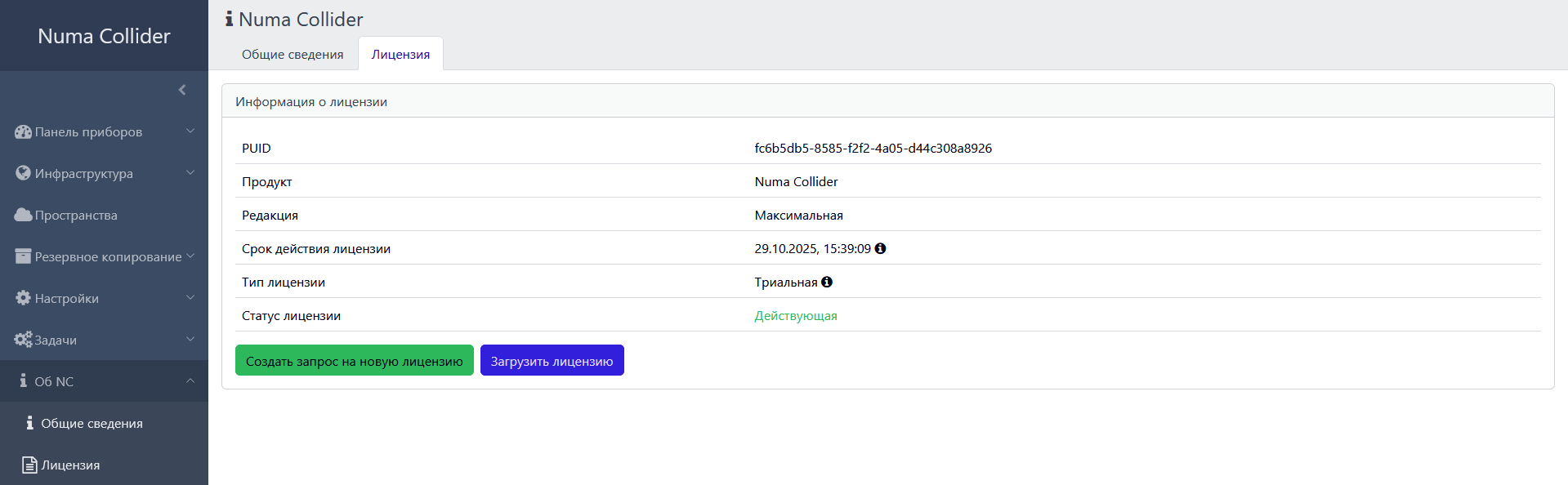The image size is (1568, 485).
Task: Click info icon next to license expiry date
Action: coord(880,248)
